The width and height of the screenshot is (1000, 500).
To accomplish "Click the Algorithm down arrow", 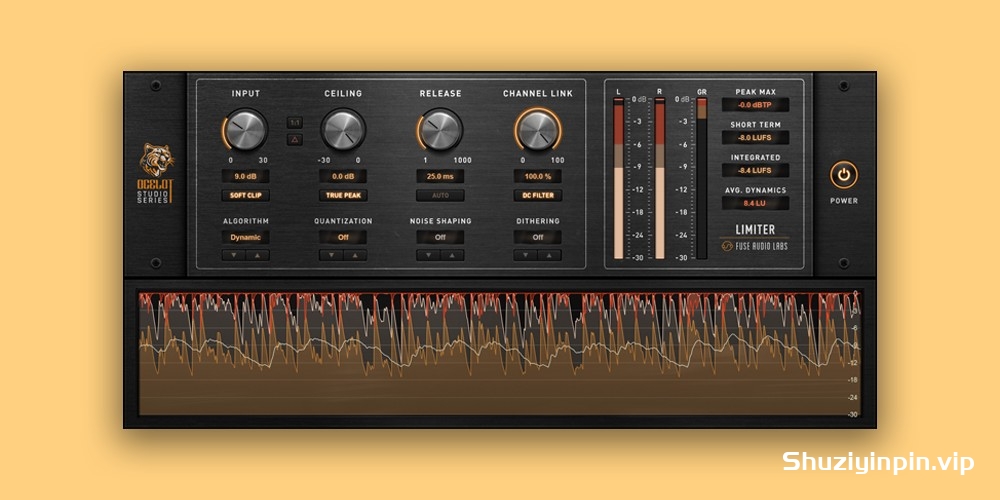I will 233,255.
